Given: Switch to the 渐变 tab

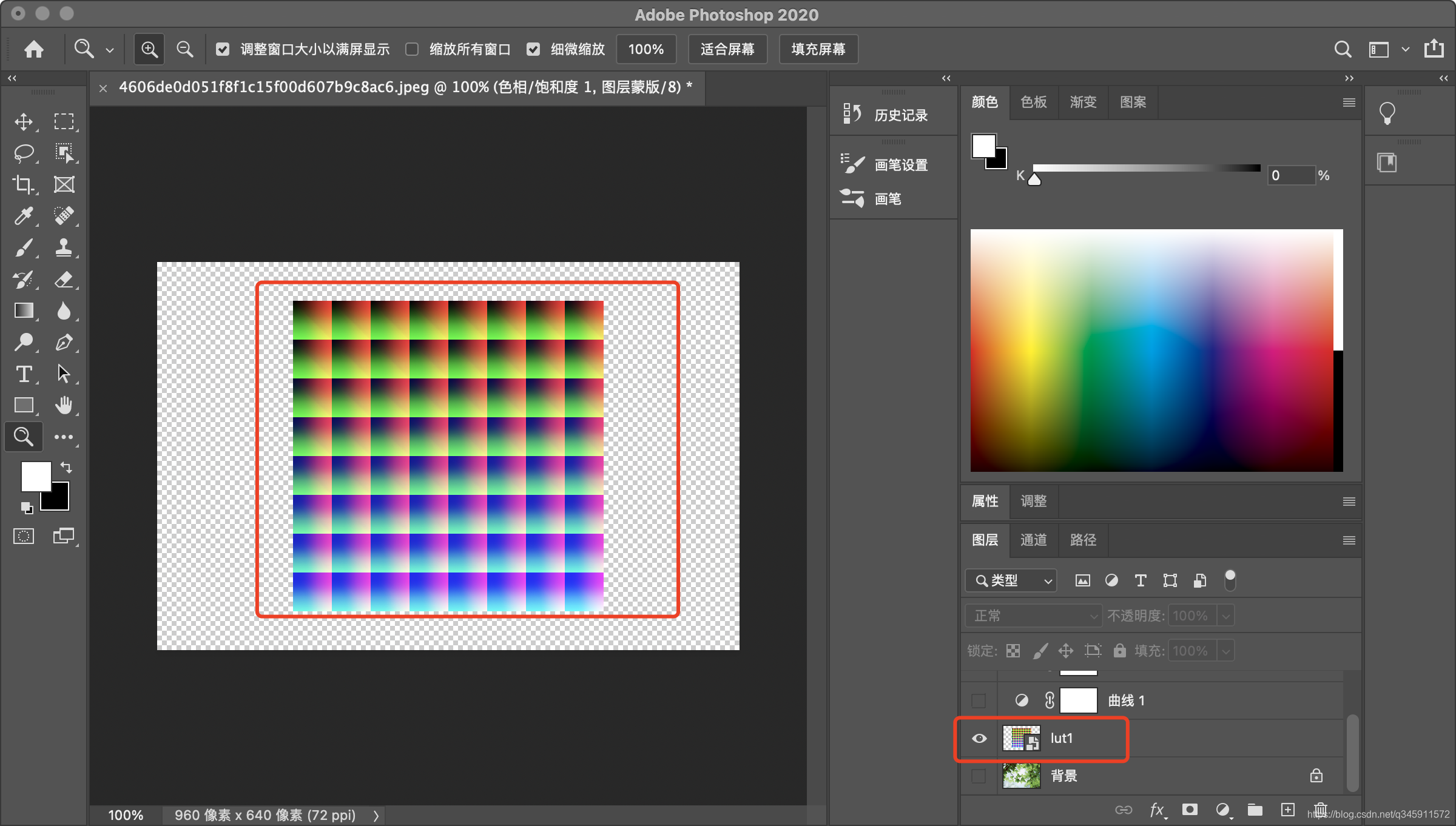Looking at the screenshot, I should coord(1084,102).
